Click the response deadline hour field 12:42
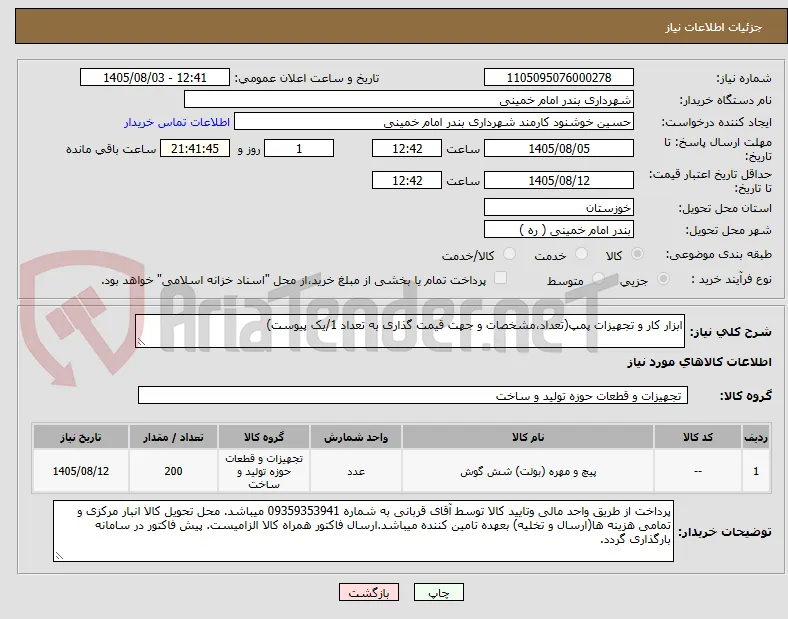This screenshot has height=619, width=788. click(x=407, y=149)
